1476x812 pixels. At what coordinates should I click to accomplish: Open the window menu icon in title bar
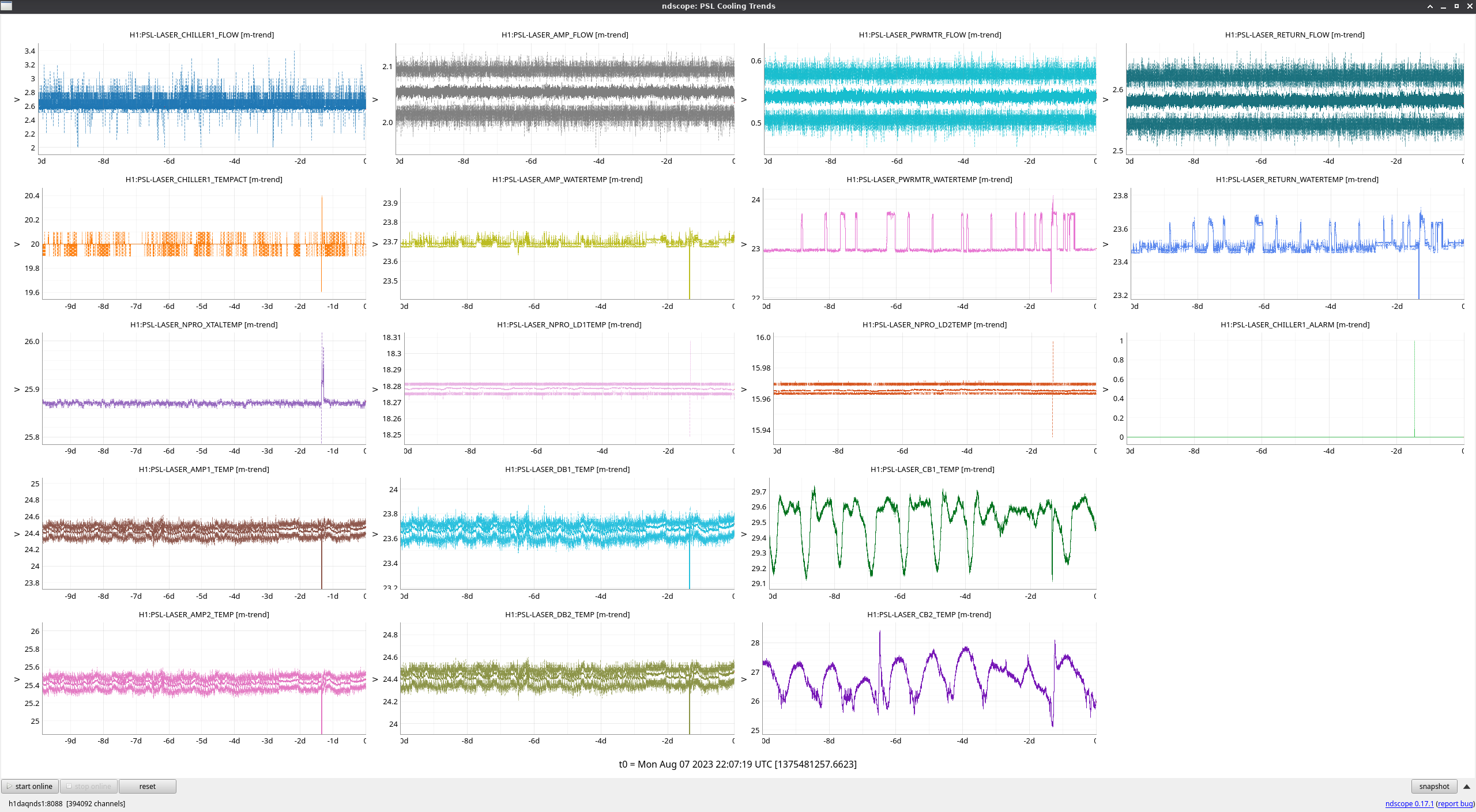pyautogui.click(x=6, y=6)
